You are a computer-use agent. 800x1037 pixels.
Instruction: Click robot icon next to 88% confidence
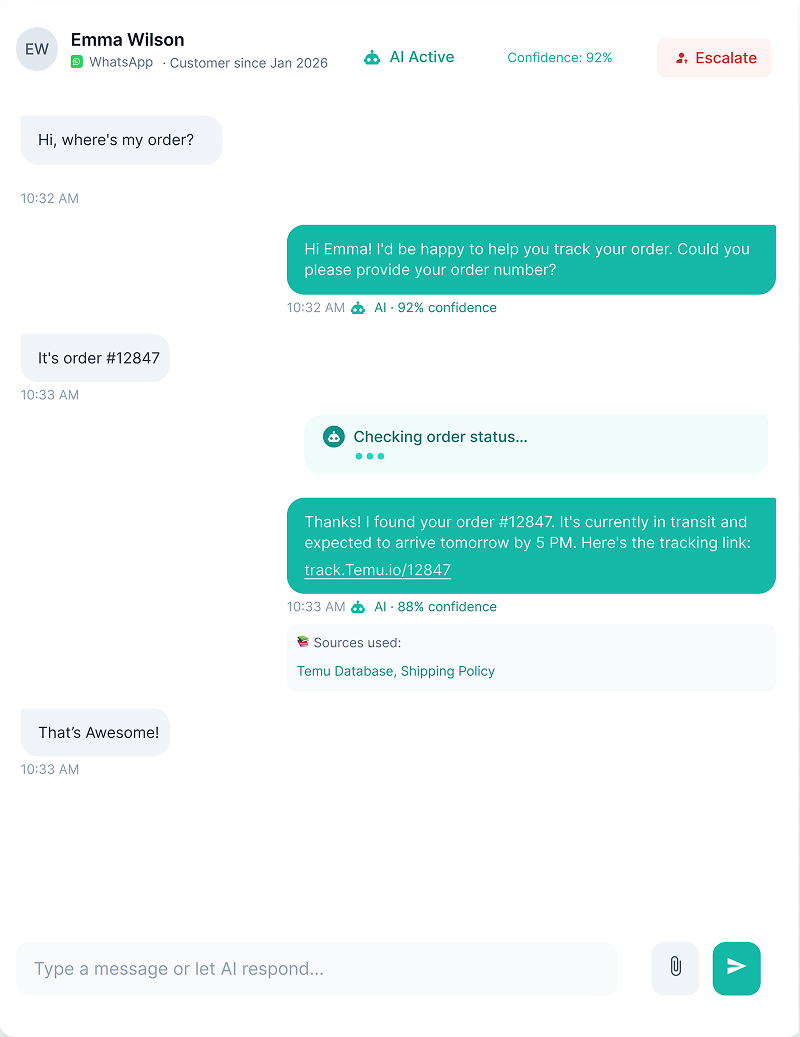[x=358, y=607]
